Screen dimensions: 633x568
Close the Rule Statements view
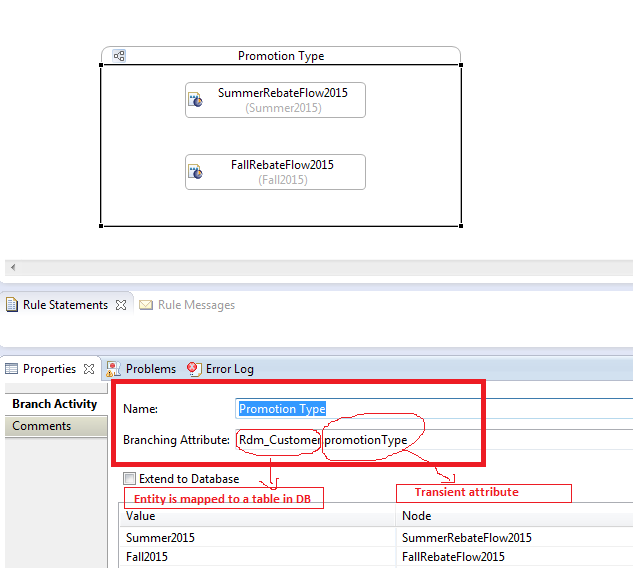121,305
